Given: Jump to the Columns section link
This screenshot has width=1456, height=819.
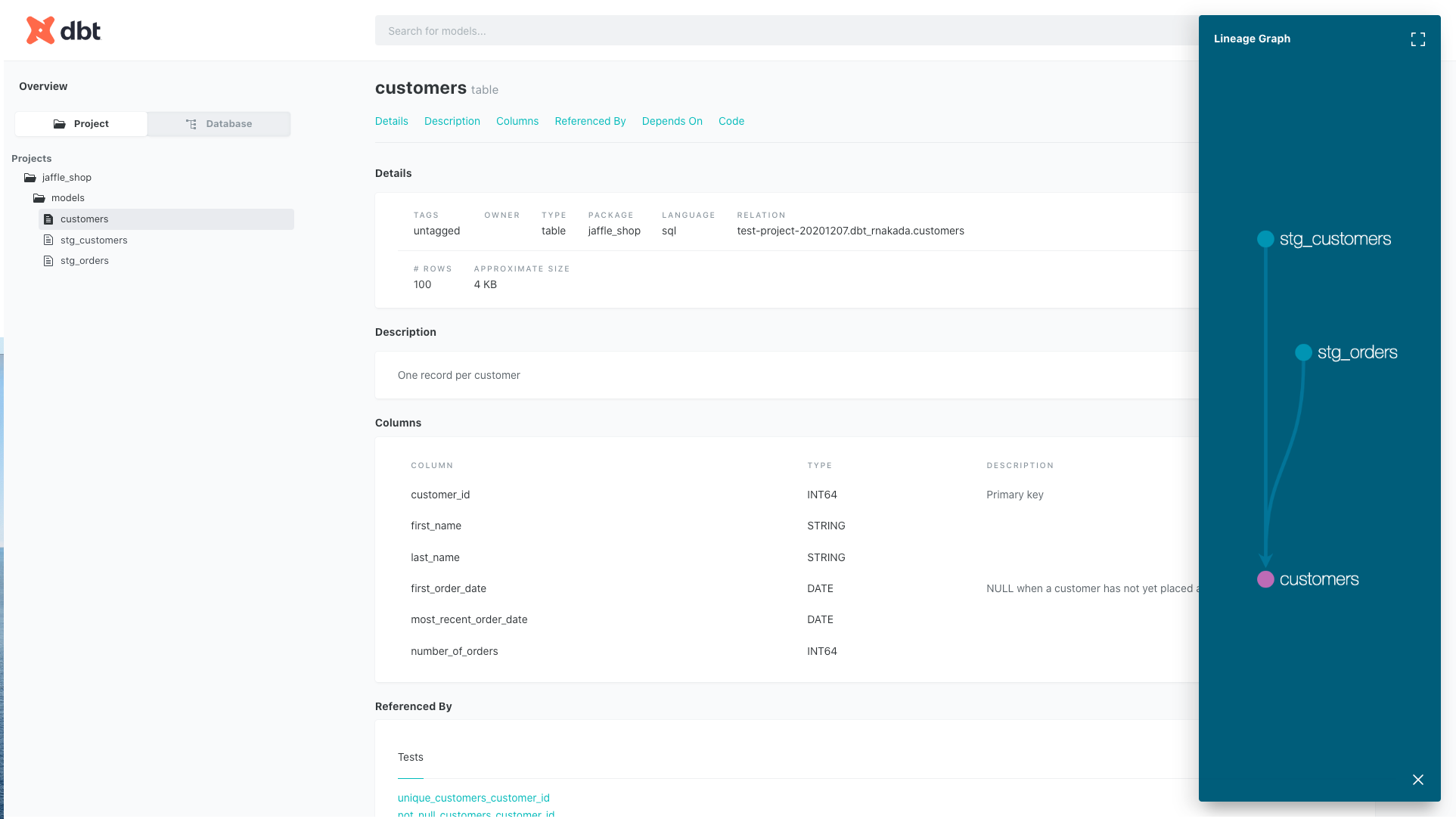Looking at the screenshot, I should point(517,121).
